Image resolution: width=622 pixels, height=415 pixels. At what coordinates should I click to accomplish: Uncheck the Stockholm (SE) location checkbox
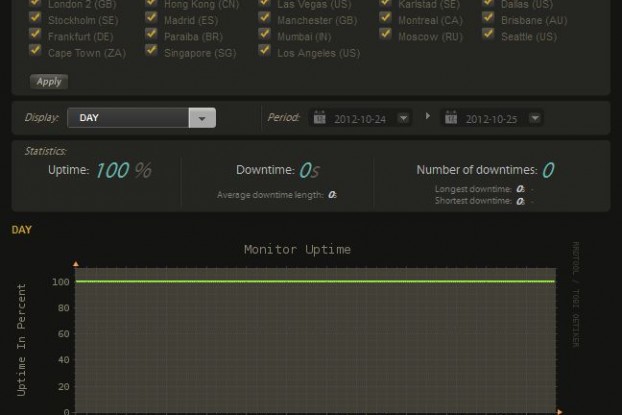pos(35,19)
